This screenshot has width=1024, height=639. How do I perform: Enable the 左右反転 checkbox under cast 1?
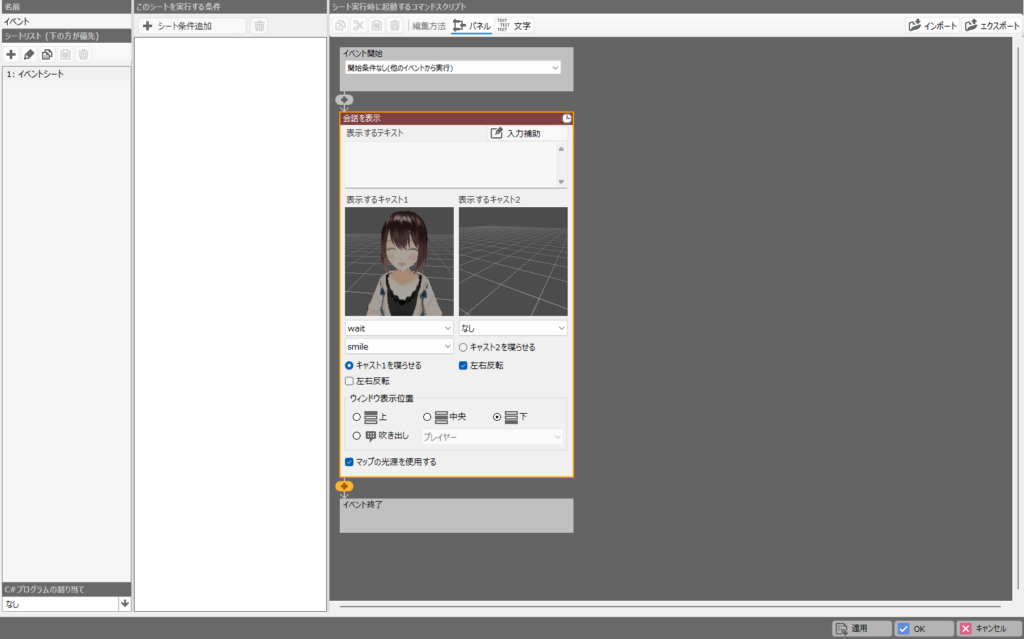[349, 382]
